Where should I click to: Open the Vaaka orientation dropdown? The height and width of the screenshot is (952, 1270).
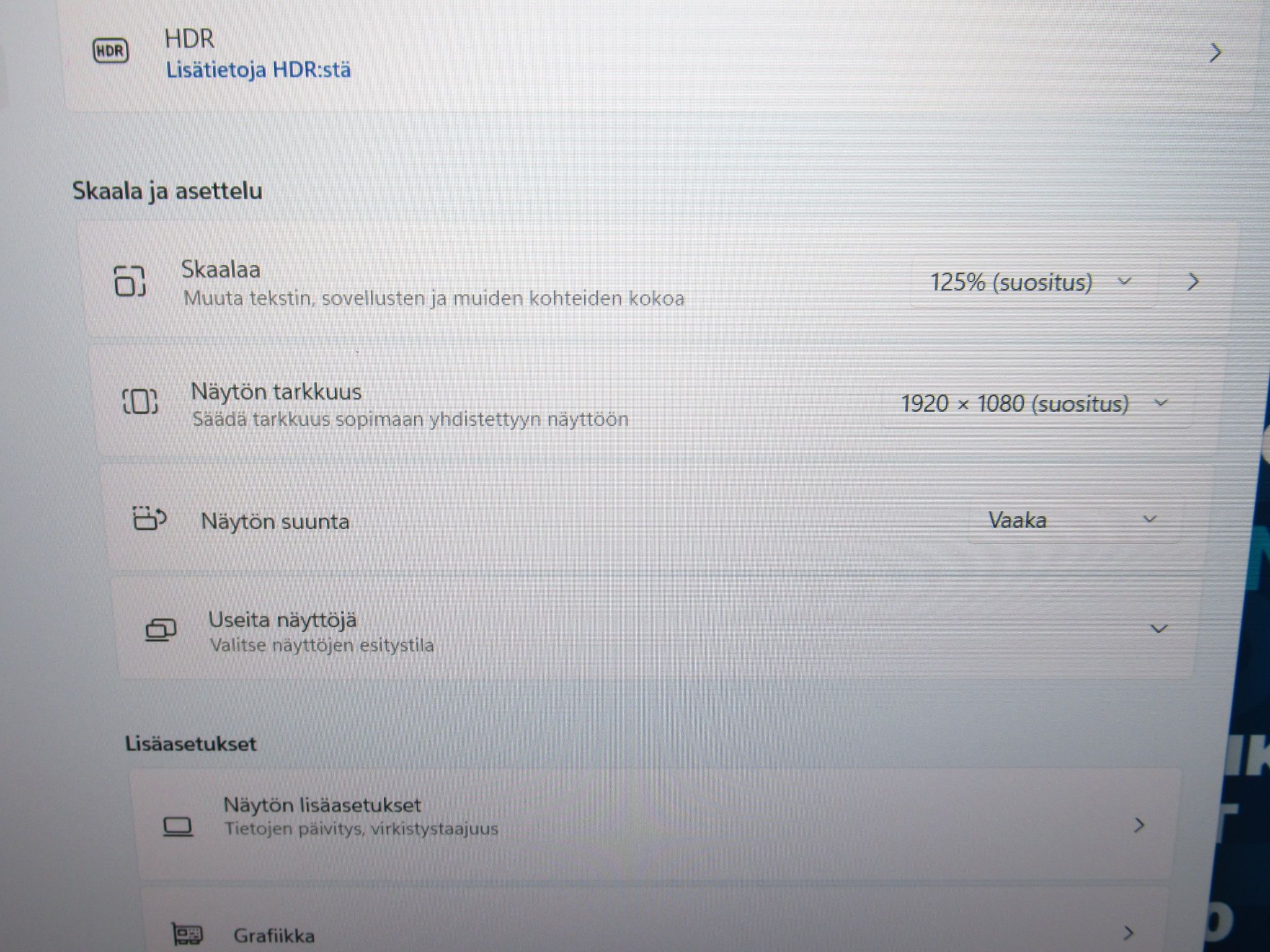click(x=1074, y=519)
